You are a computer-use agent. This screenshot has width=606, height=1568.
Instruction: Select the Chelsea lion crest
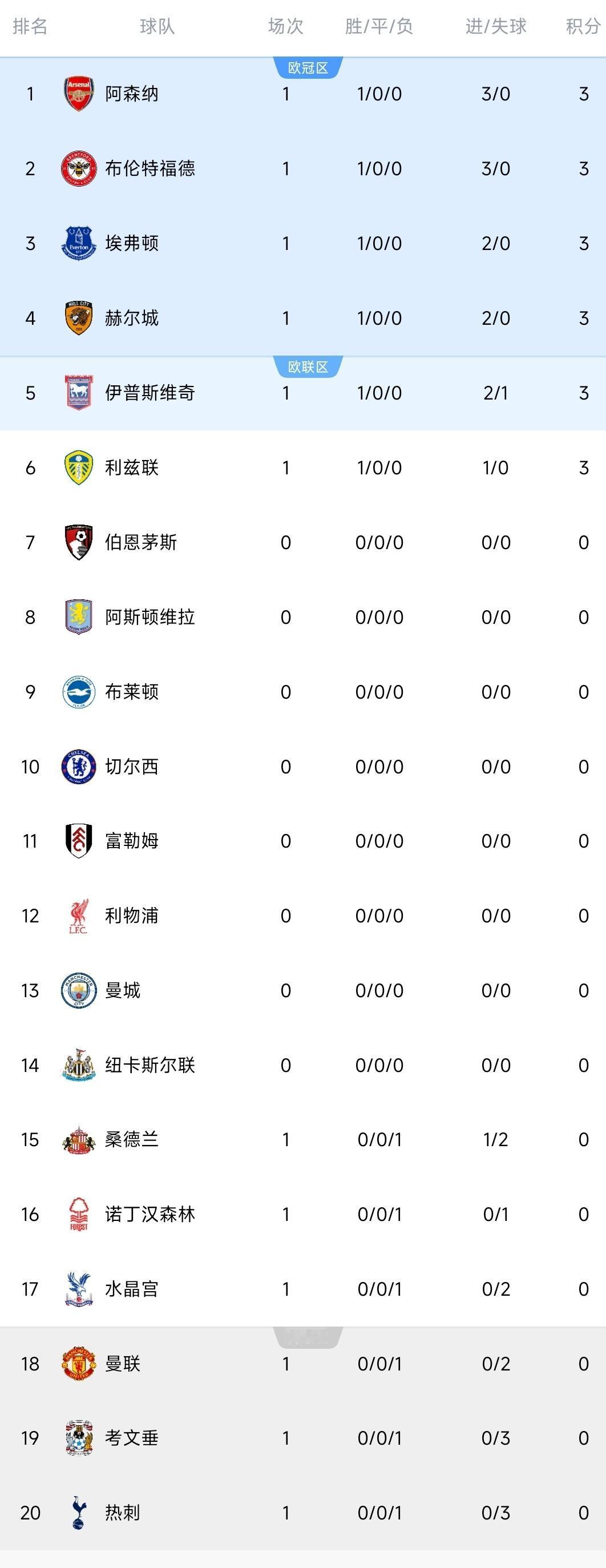[x=79, y=767]
